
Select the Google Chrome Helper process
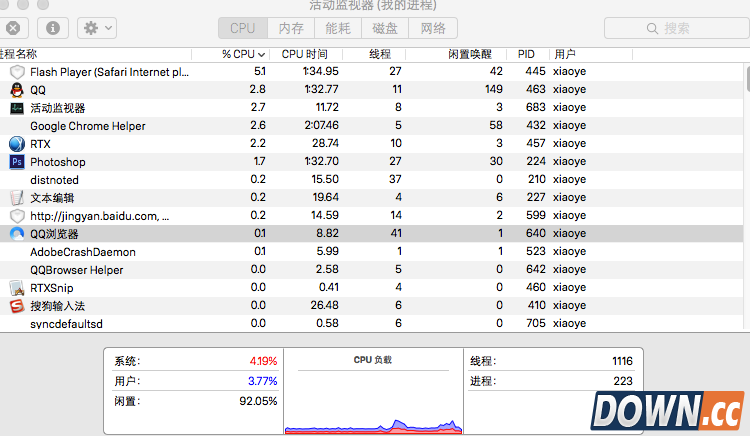(88, 126)
